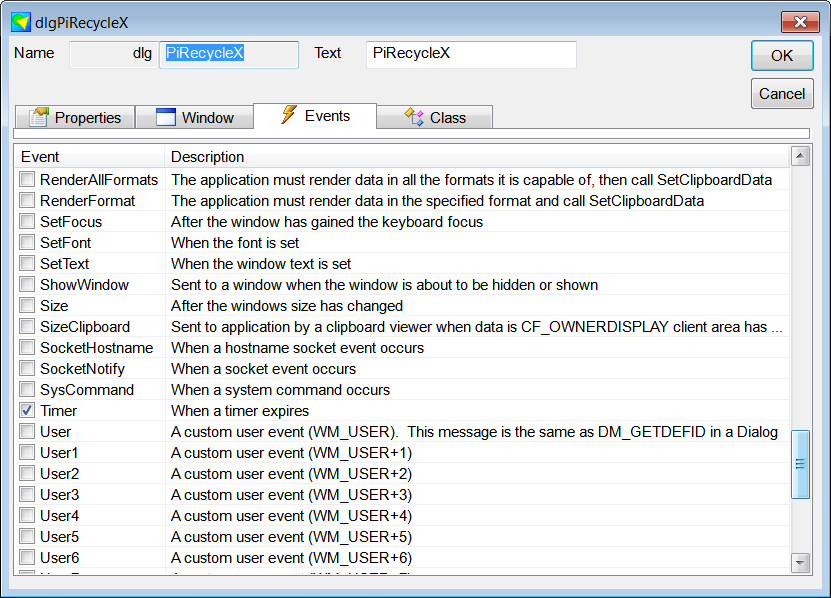831x598 pixels.
Task: Click the dialog title bar app icon
Action: pyautogui.click(x=21, y=22)
